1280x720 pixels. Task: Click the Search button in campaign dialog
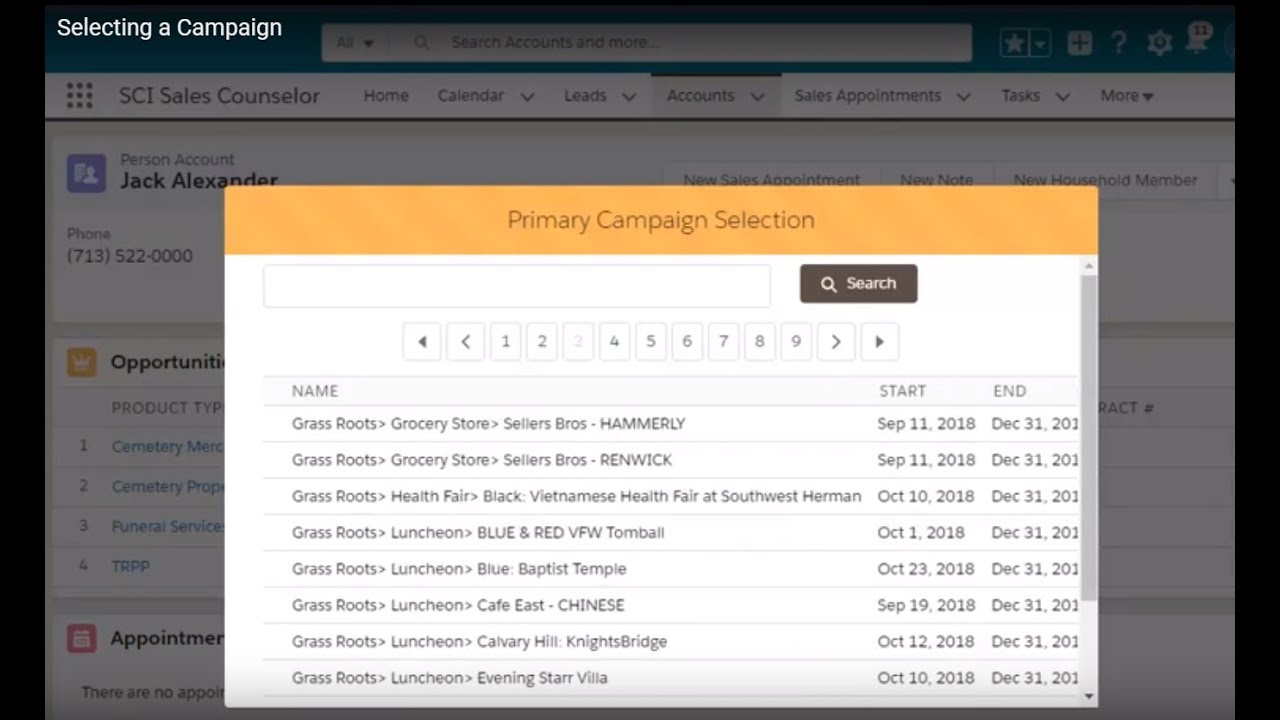pos(859,284)
